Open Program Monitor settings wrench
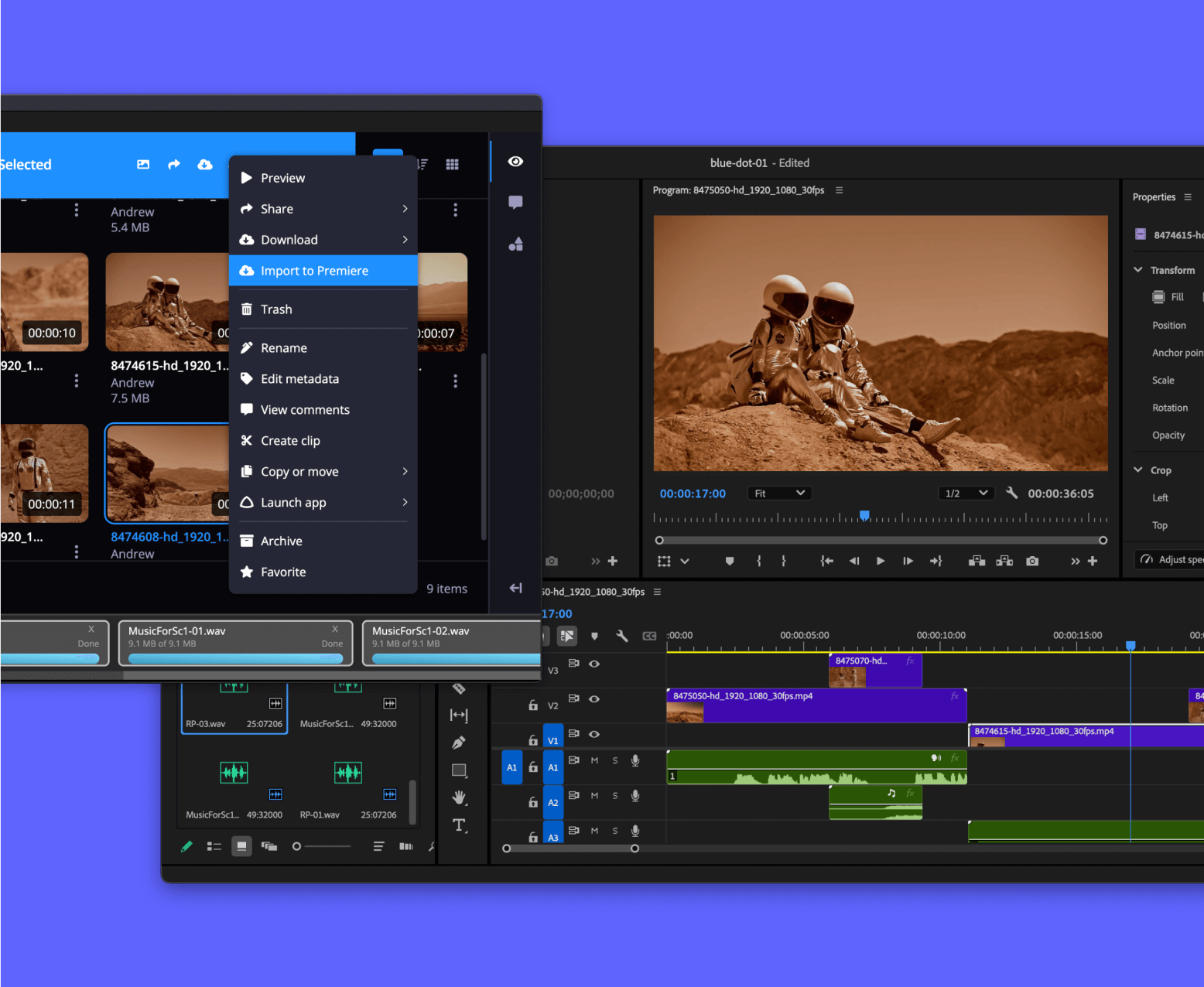The image size is (1204, 987). 1011,493
